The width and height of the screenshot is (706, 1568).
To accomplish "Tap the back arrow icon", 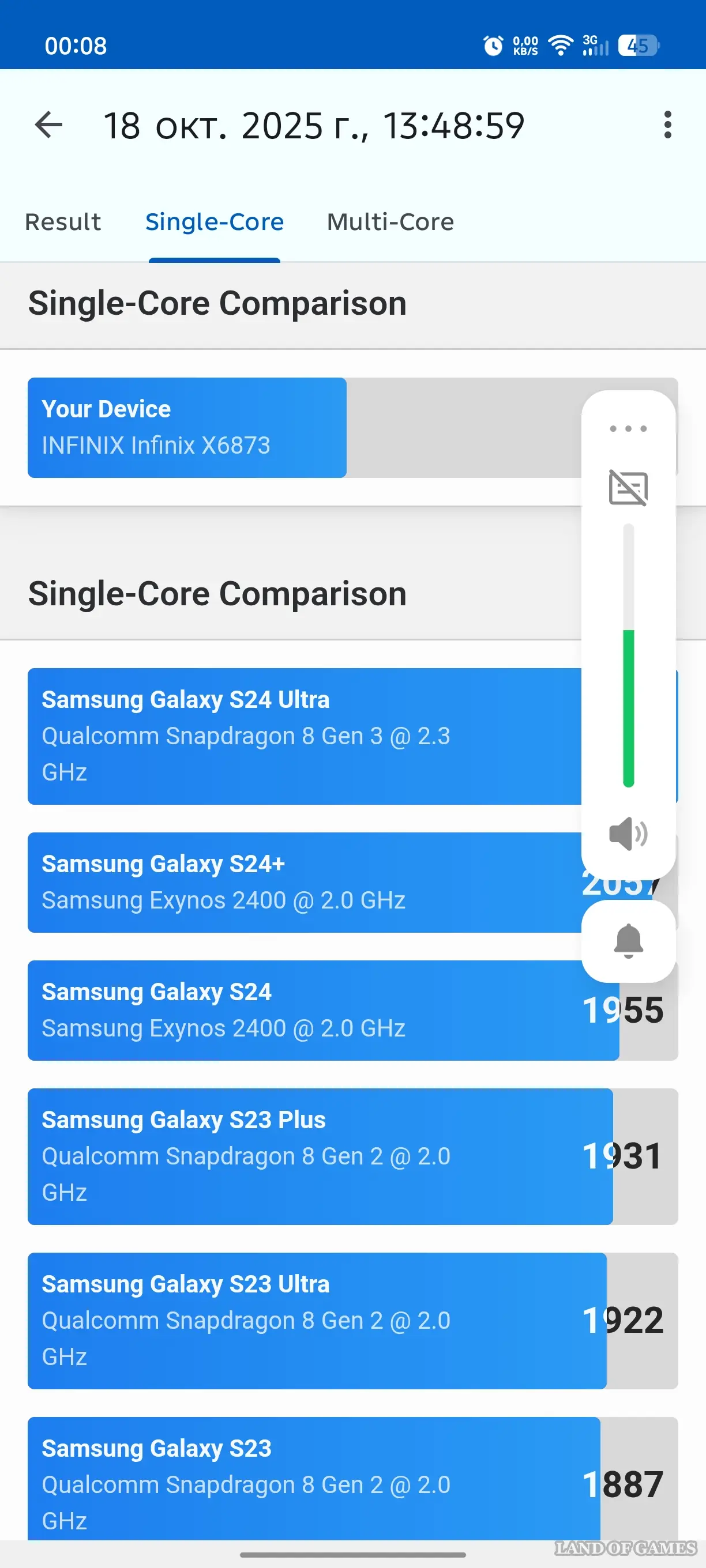I will pos(48,126).
